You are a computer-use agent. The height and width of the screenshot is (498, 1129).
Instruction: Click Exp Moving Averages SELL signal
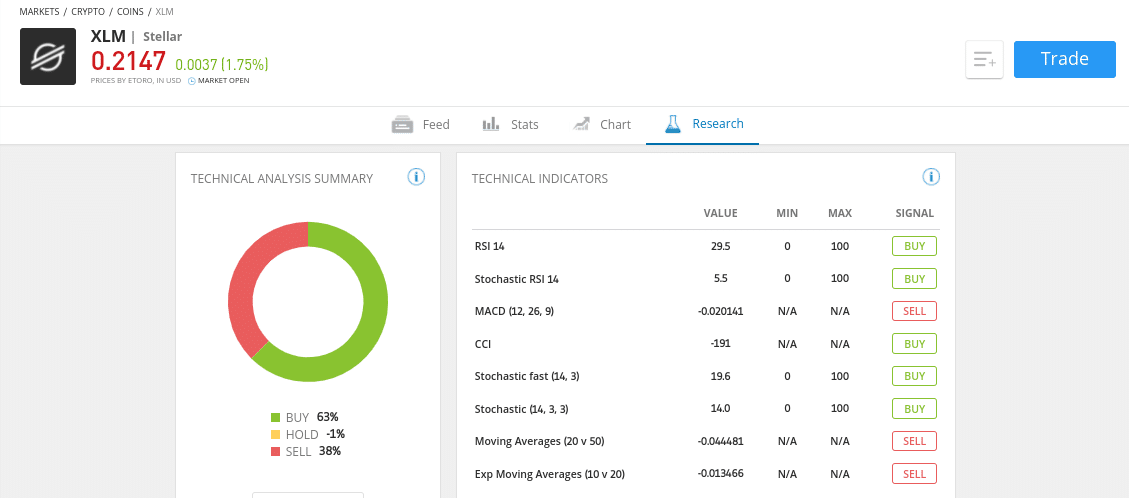coord(914,474)
